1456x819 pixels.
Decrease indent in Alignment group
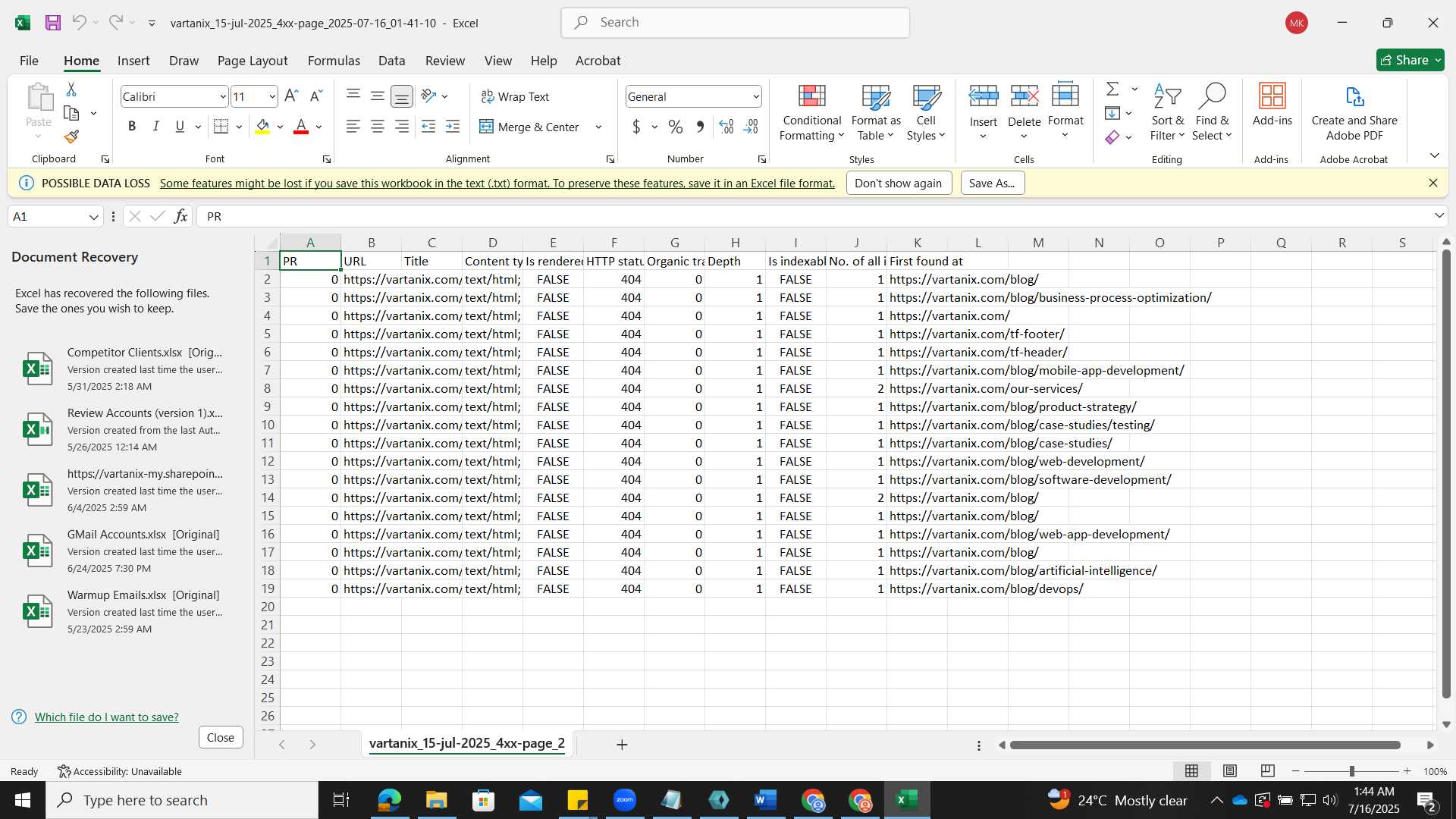[x=428, y=127]
